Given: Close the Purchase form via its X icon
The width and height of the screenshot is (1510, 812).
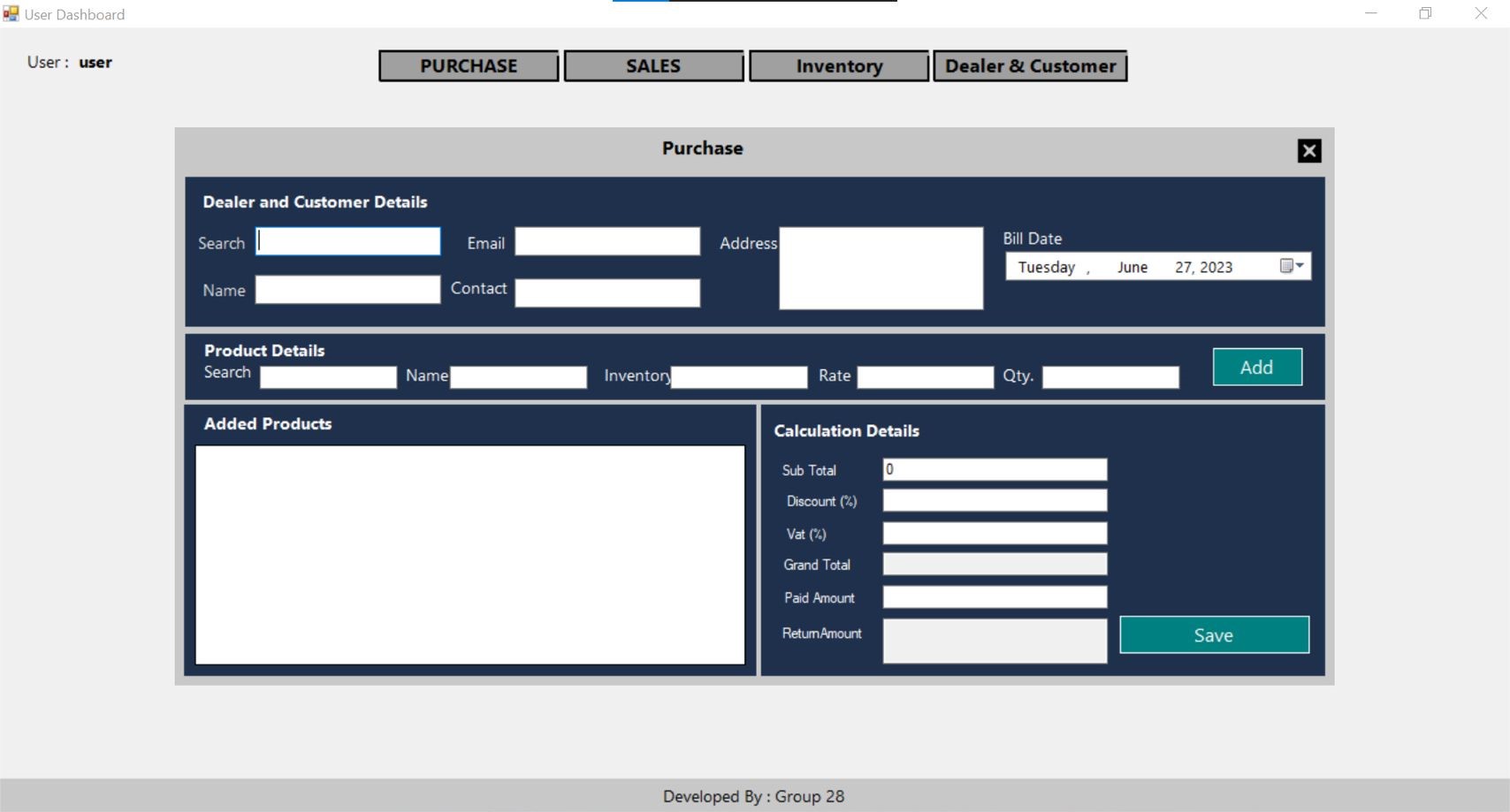Looking at the screenshot, I should coord(1308,150).
